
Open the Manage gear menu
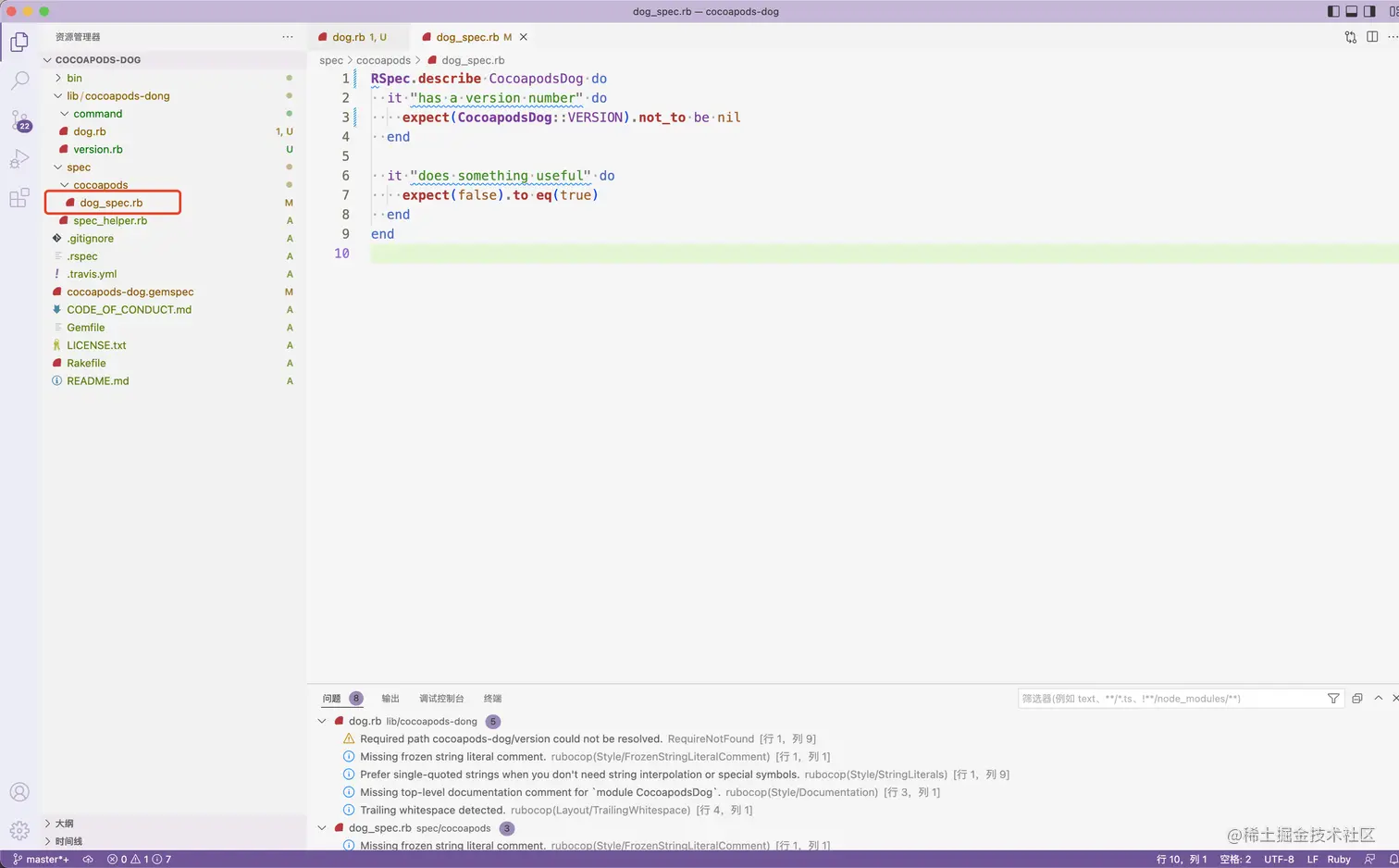[19, 830]
